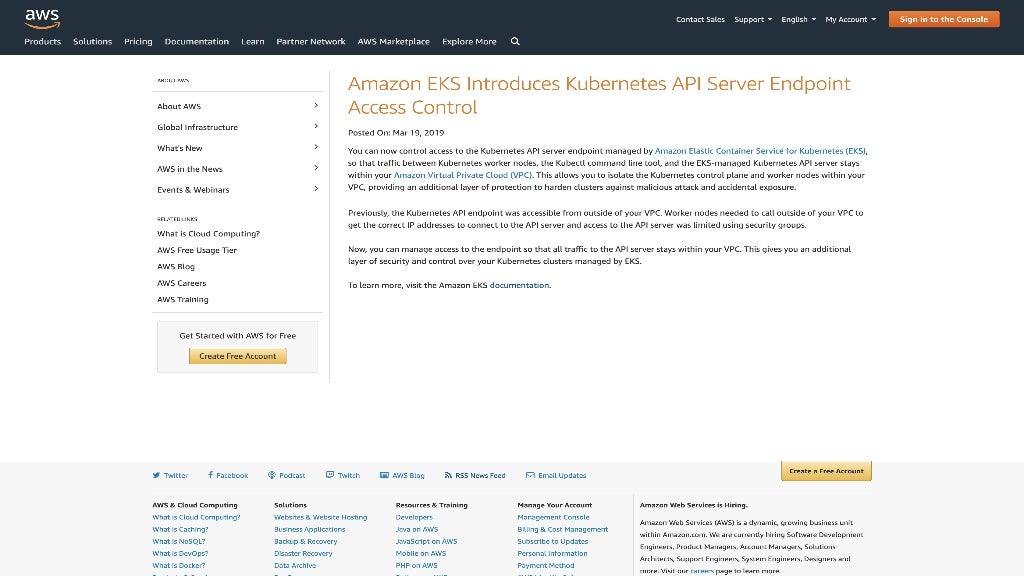Click the AWS Free Usage Tier link

pyautogui.click(x=197, y=250)
